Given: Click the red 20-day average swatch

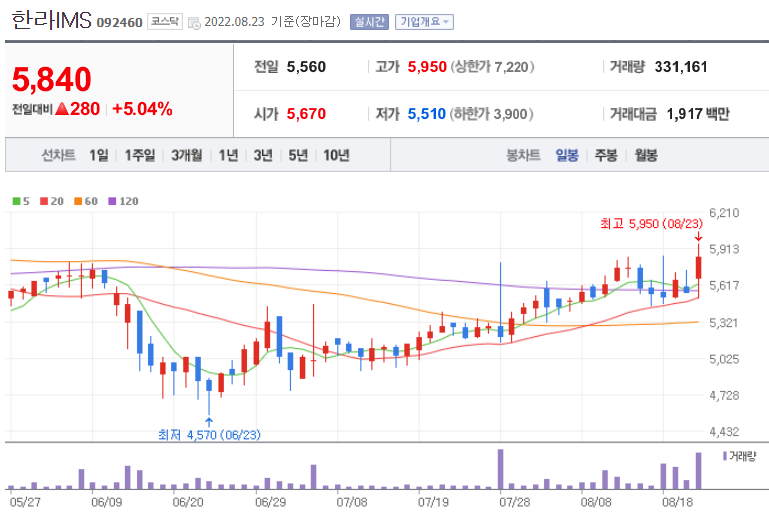Looking at the screenshot, I should click(x=44, y=201).
